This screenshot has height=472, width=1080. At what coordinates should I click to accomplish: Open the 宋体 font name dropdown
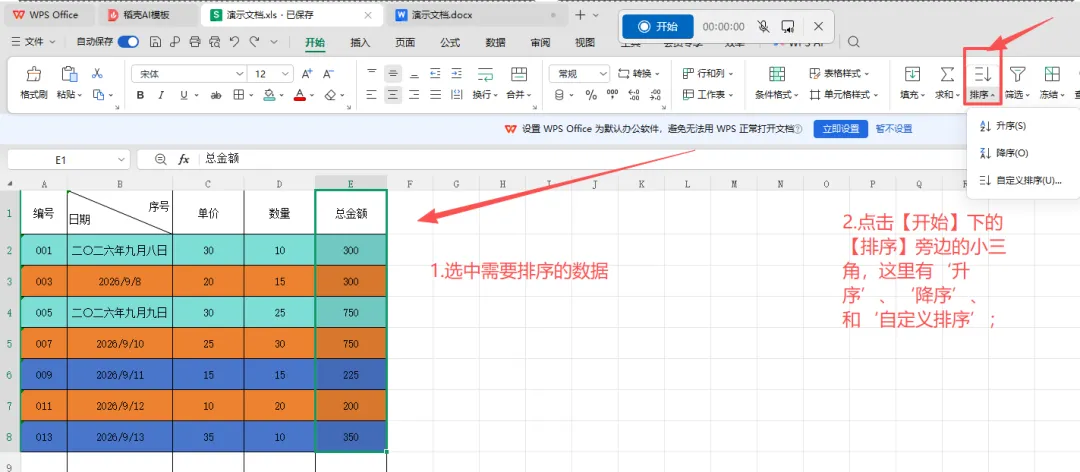tap(189, 74)
